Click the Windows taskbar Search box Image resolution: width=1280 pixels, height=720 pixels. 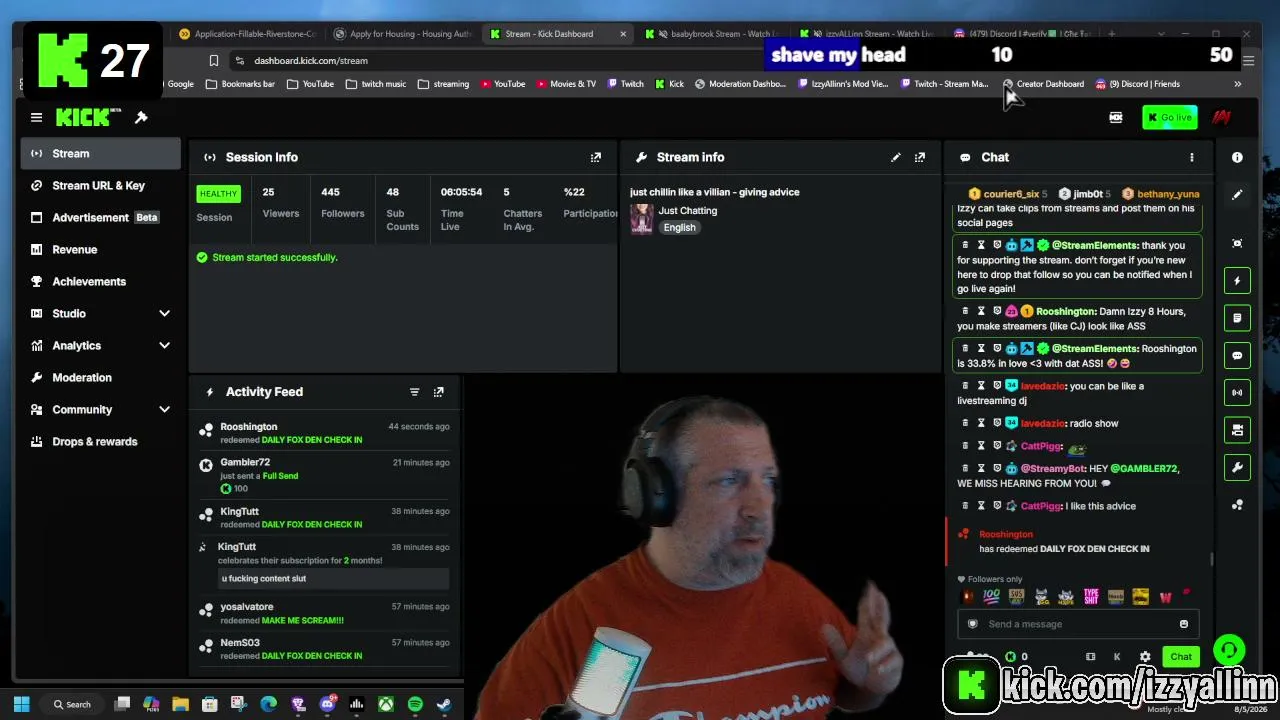tap(72, 704)
